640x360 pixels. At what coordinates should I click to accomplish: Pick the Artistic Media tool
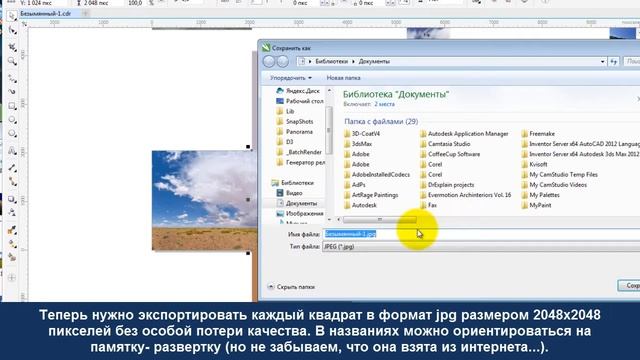[12, 91]
